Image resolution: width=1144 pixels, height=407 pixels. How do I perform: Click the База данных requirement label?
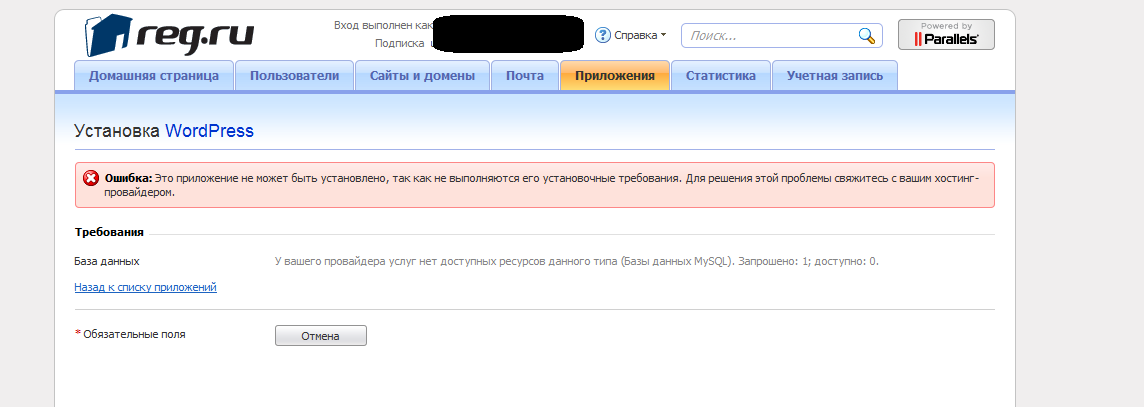pyautogui.click(x=107, y=261)
